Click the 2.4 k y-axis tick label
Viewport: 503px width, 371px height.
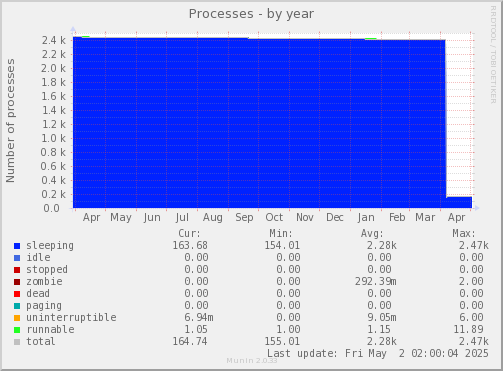pos(54,40)
